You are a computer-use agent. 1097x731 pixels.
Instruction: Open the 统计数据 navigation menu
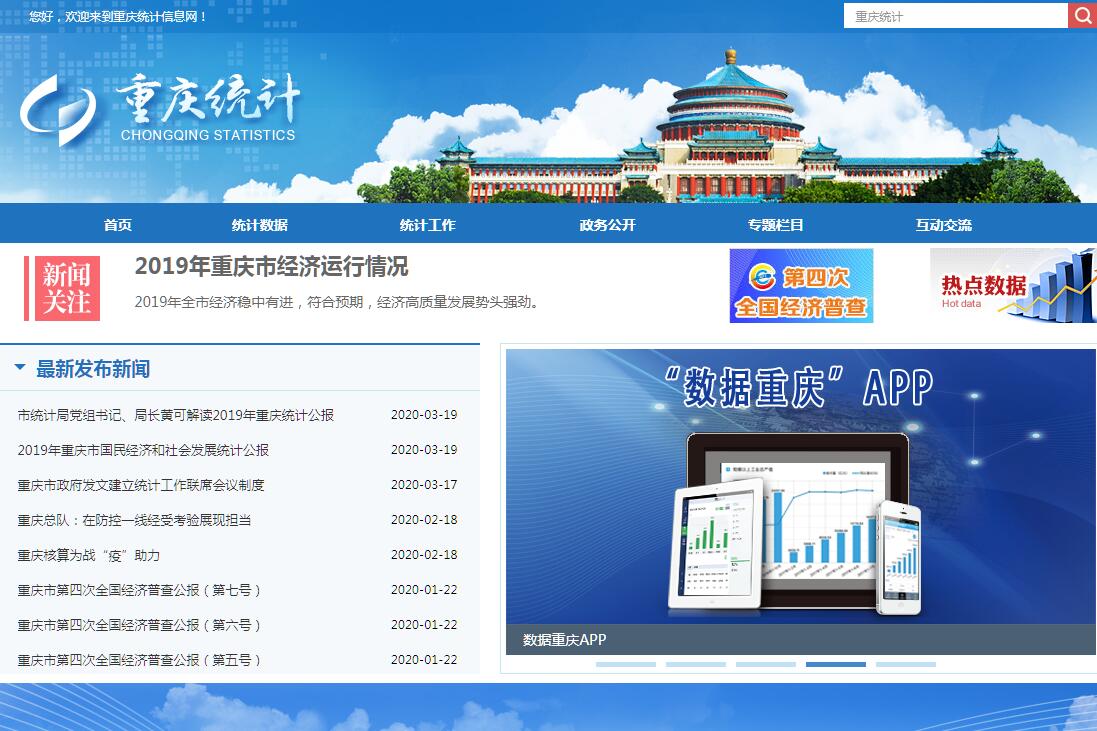(260, 225)
